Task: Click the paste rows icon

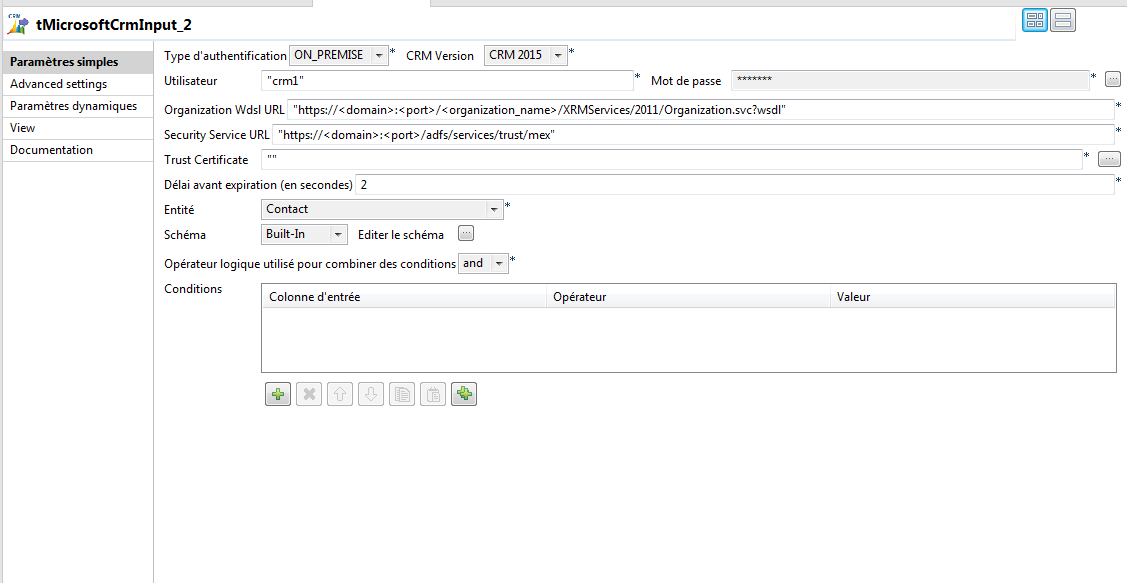Action: [x=433, y=394]
